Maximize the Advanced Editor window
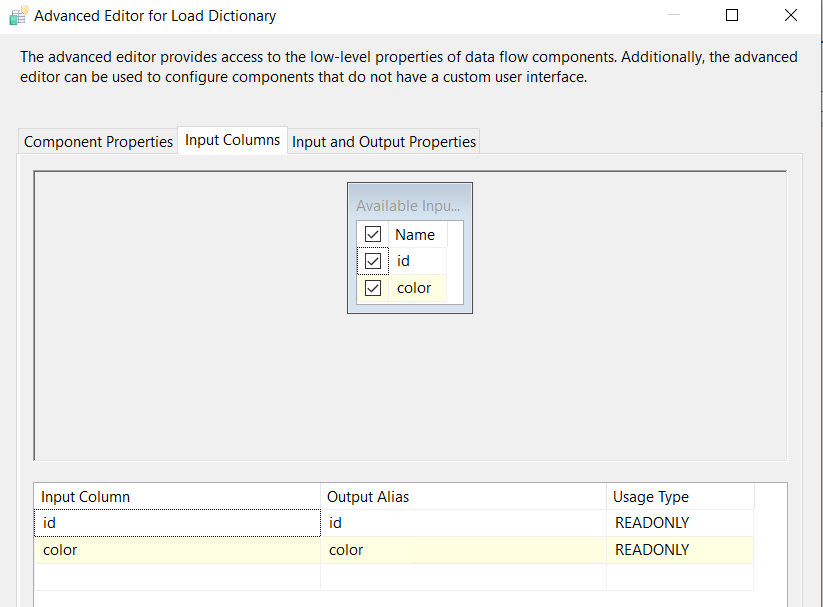823x607 pixels. coord(732,16)
